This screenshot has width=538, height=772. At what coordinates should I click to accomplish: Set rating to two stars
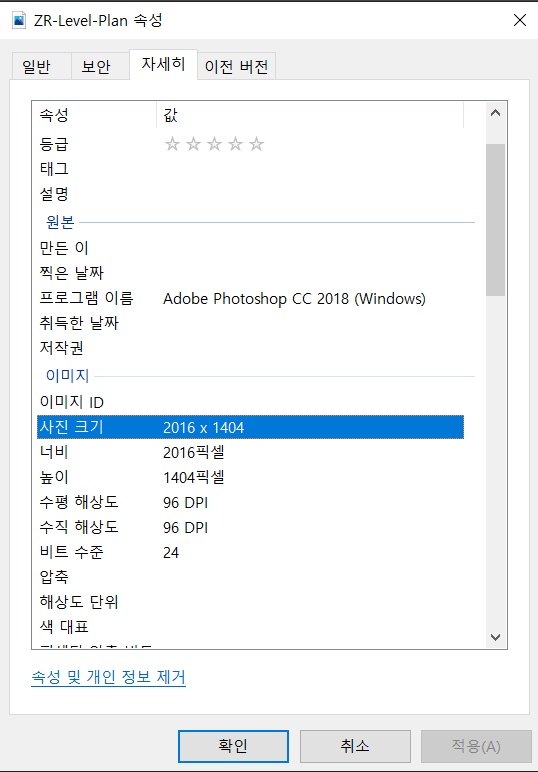[193, 144]
